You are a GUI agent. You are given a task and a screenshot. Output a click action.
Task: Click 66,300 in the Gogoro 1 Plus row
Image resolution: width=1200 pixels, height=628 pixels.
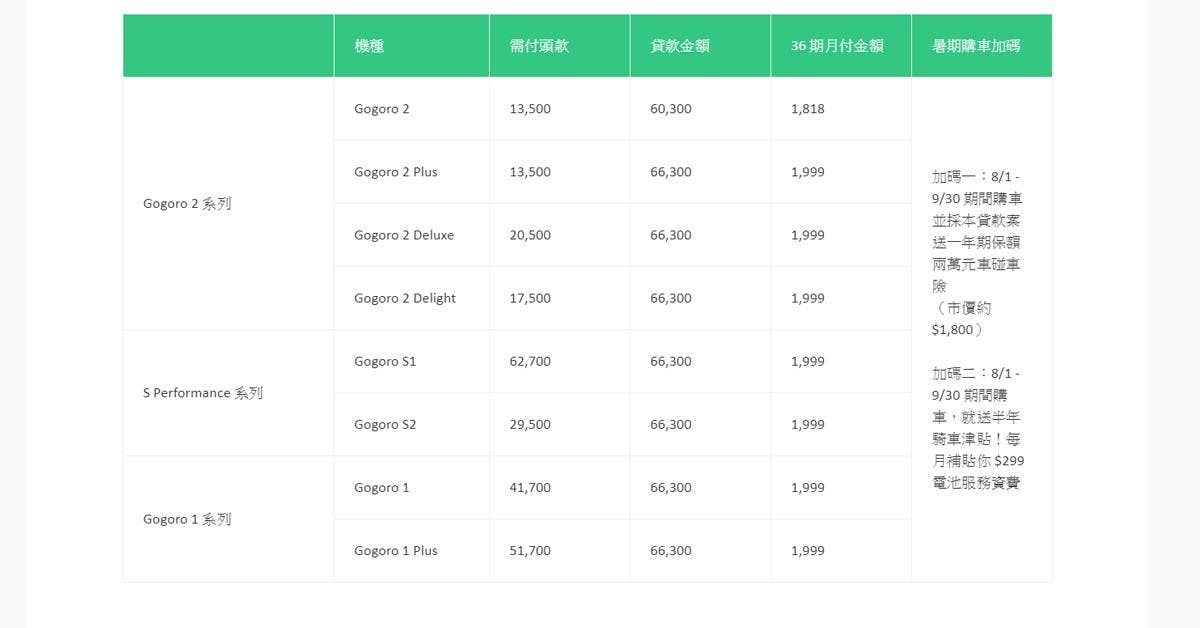(x=671, y=550)
